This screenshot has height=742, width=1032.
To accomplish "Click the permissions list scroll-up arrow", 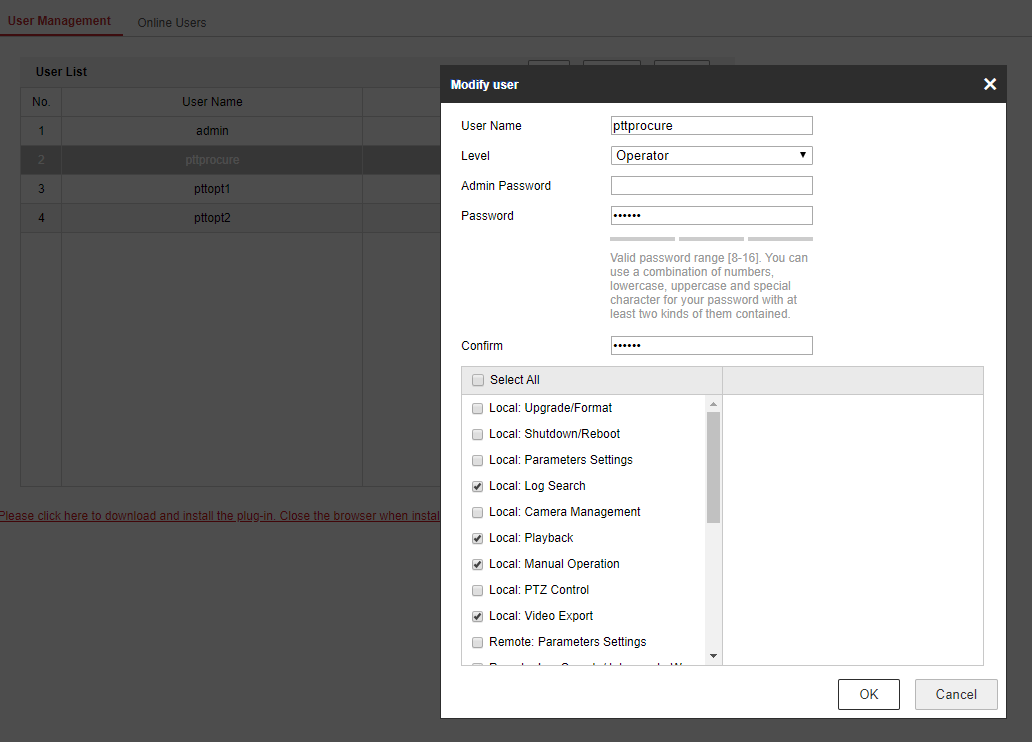I will (x=713, y=404).
